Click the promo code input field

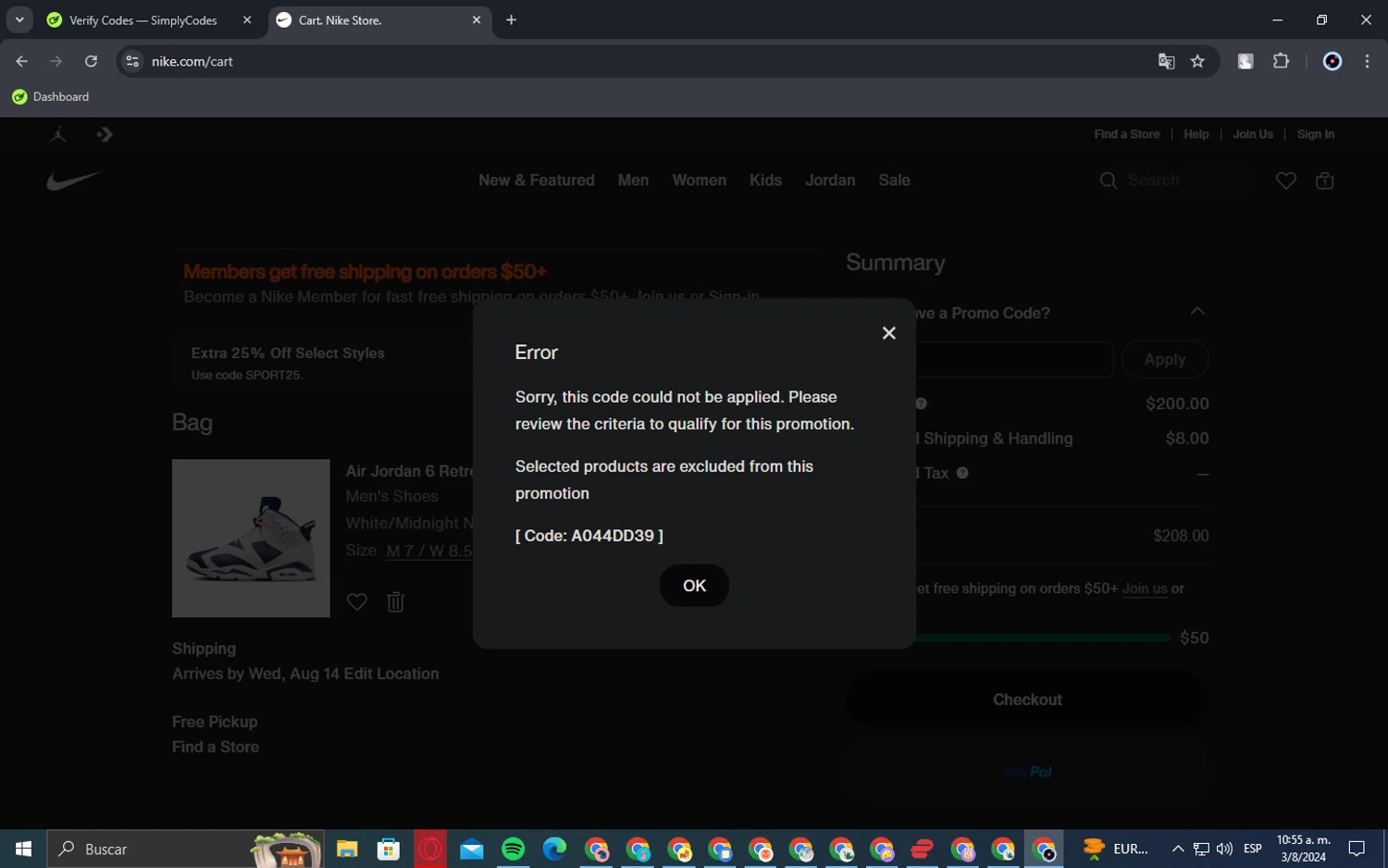1013,360
